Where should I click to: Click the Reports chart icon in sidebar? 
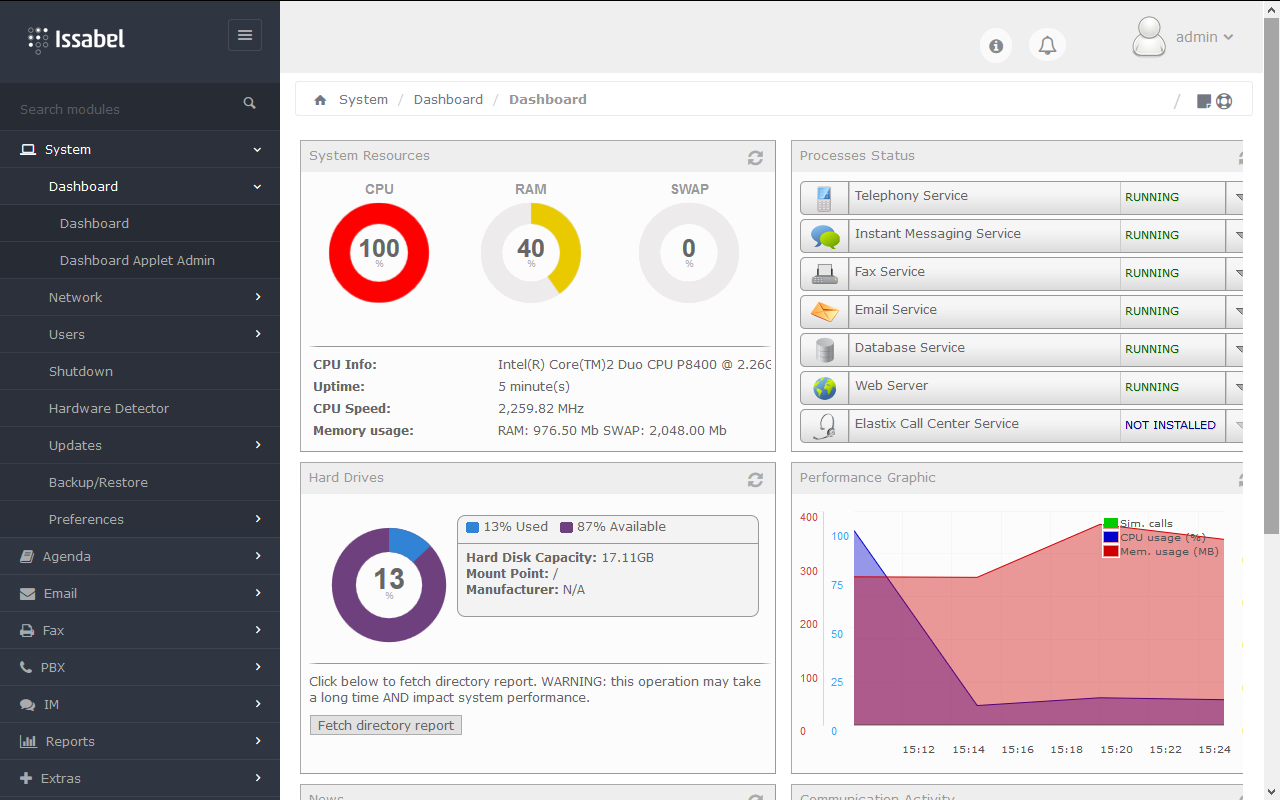click(x=28, y=742)
